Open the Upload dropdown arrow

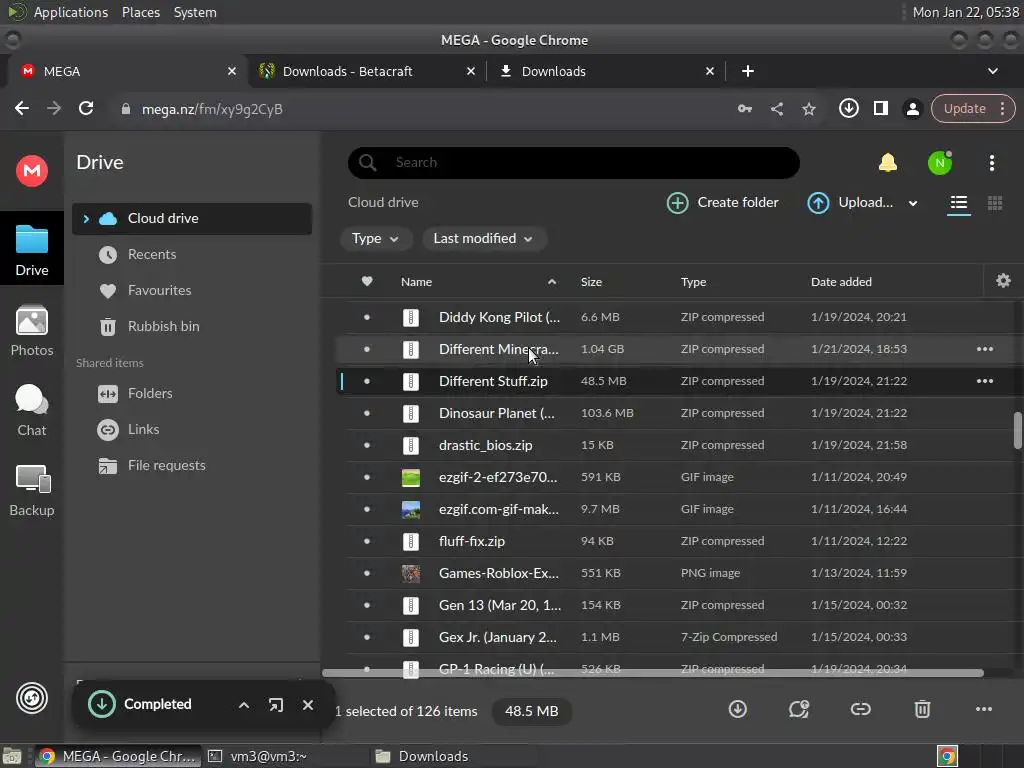point(912,203)
